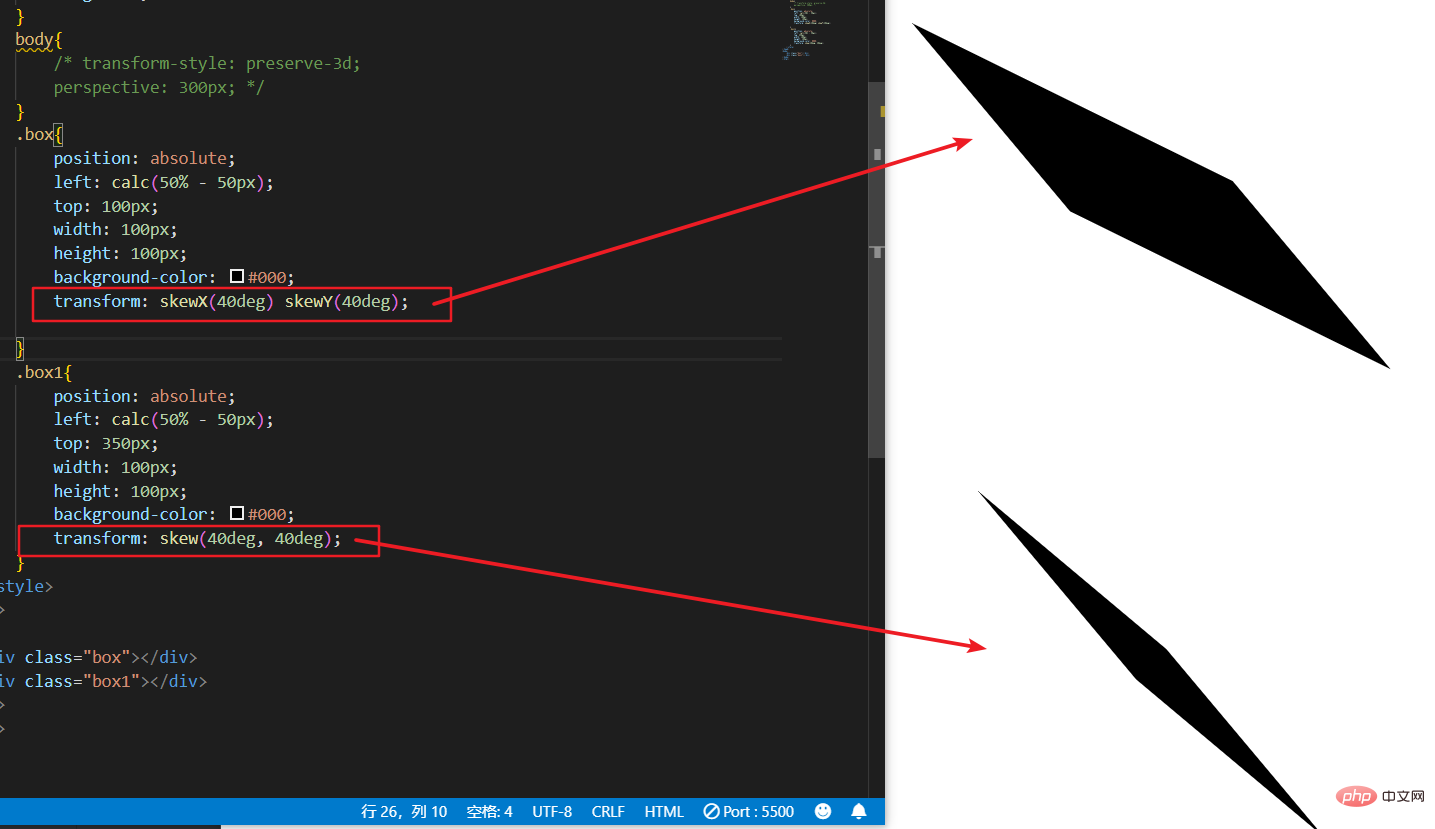Open notifications bell in the status bar
Viewport: 1435px width, 829px height.
[x=859, y=811]
